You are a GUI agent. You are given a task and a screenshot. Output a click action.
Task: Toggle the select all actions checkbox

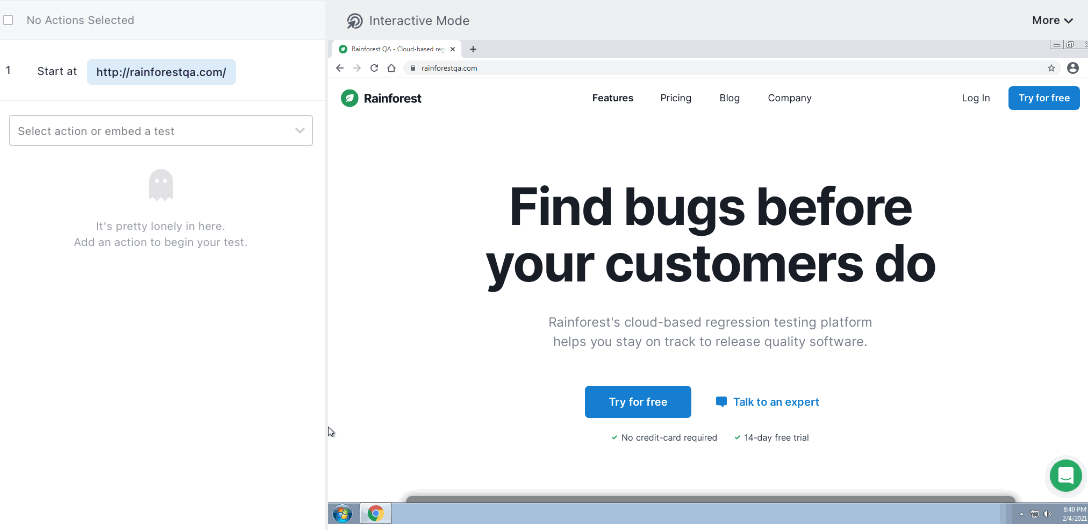[x=8, y=20]
